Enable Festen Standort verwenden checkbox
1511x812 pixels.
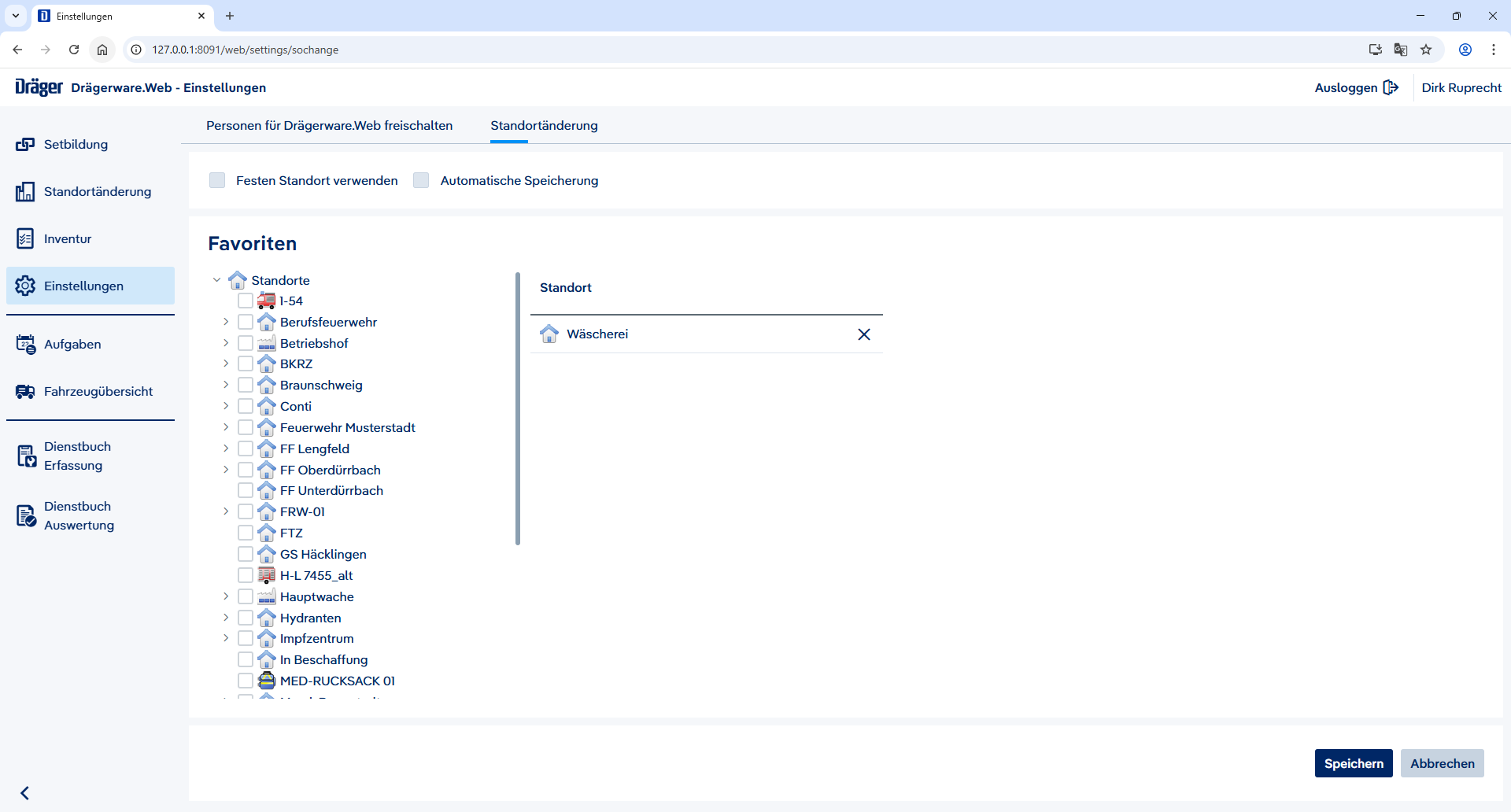point(217,180)
